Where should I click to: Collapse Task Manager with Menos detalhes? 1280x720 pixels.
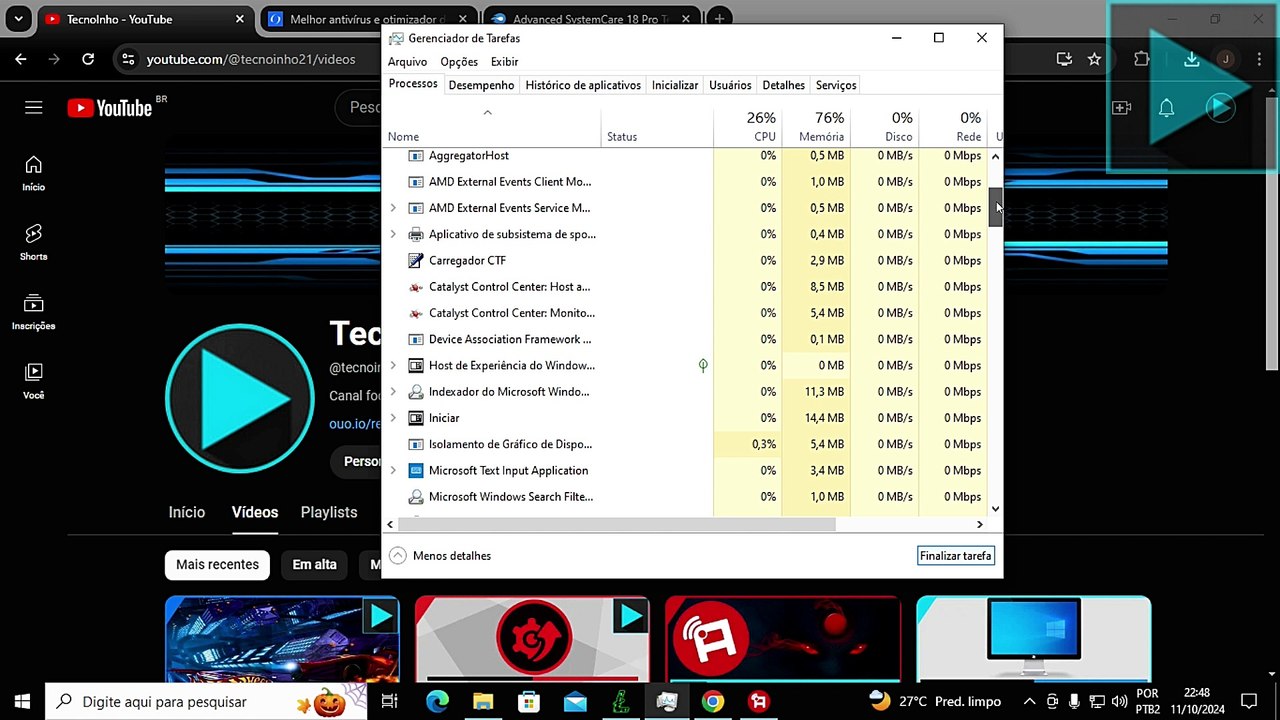[x=440, y=556]
